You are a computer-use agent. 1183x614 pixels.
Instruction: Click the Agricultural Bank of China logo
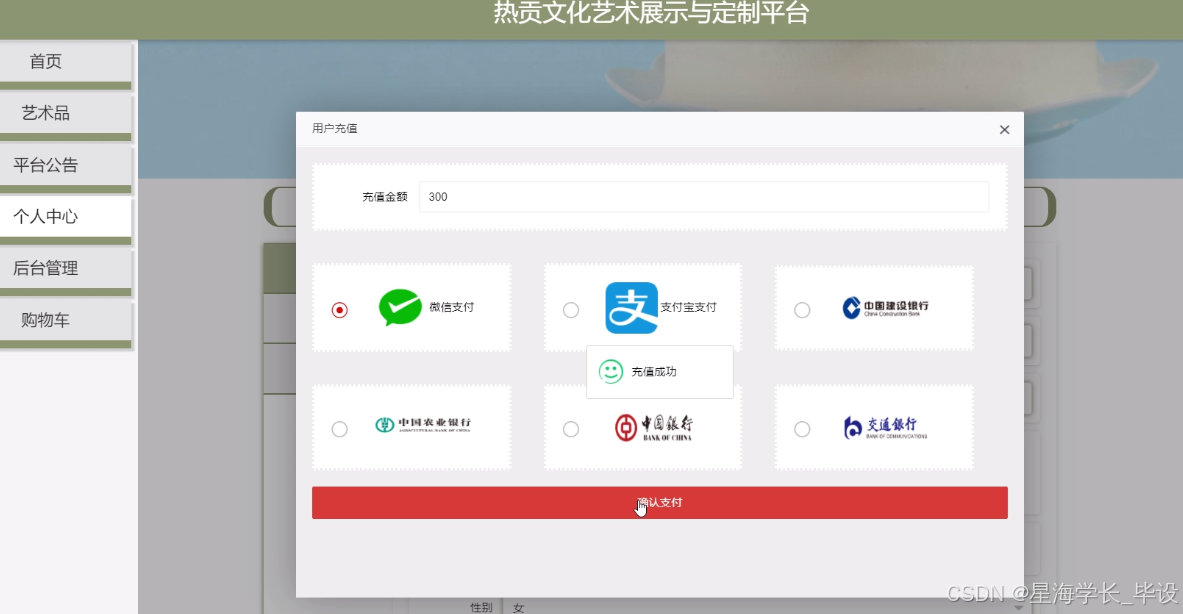pyautogui.click(x=422, y=425)
